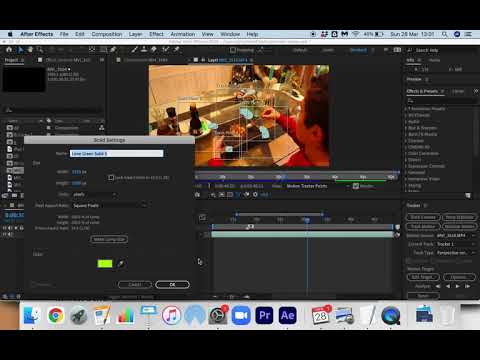Click the Options button in Tracker
480x360 pixels.
[459, 277]
